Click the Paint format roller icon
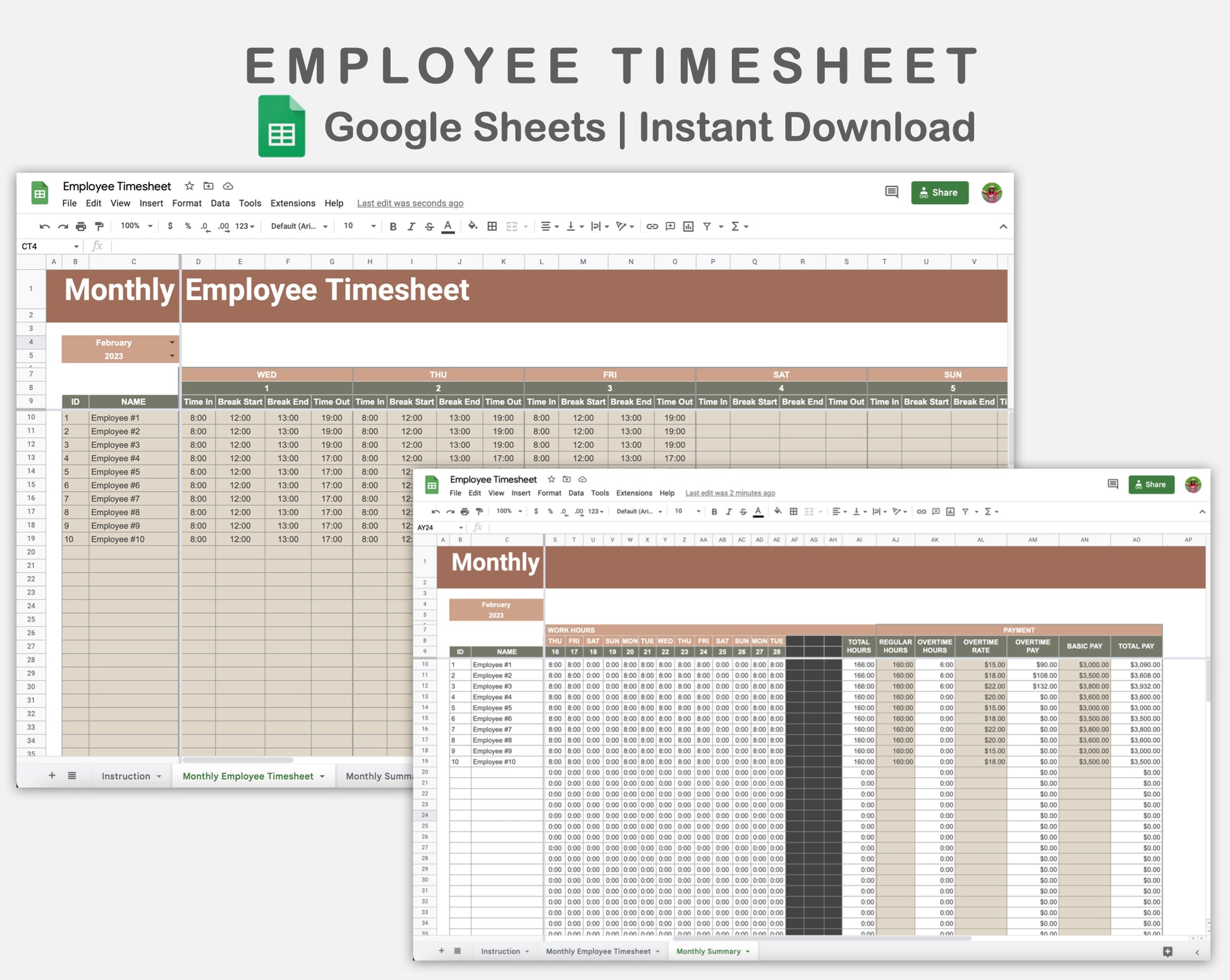The image size is (1230, 980). coord(99,226)
